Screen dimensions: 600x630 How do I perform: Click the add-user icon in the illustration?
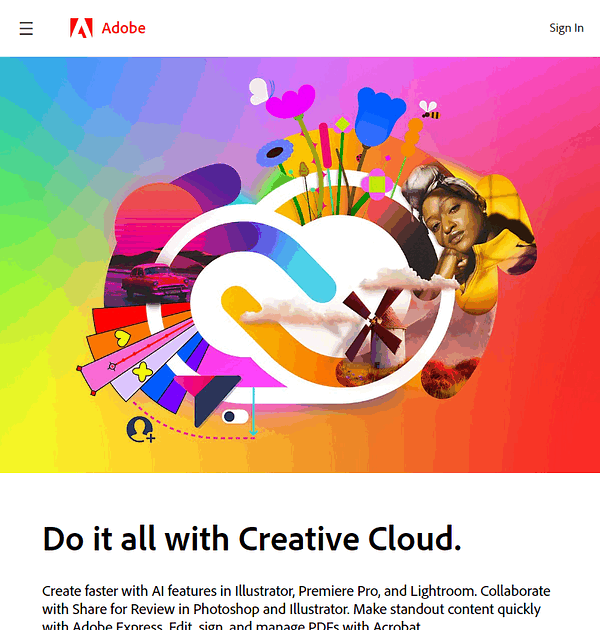point(140,429)
